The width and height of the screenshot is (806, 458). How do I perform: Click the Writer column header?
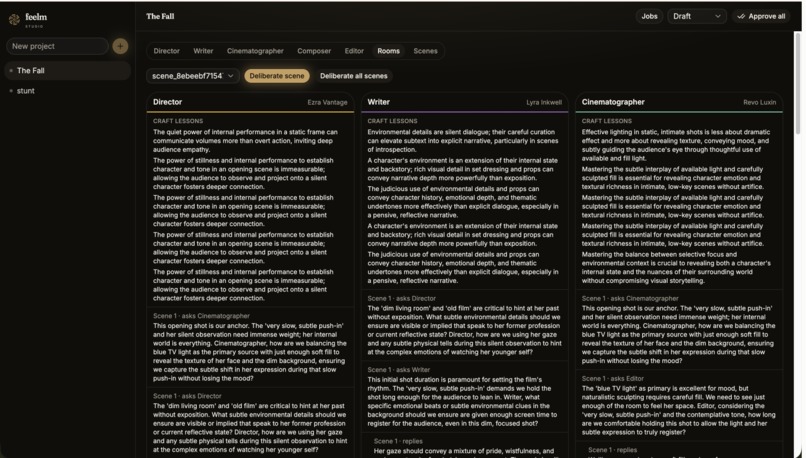coord(465,102)
